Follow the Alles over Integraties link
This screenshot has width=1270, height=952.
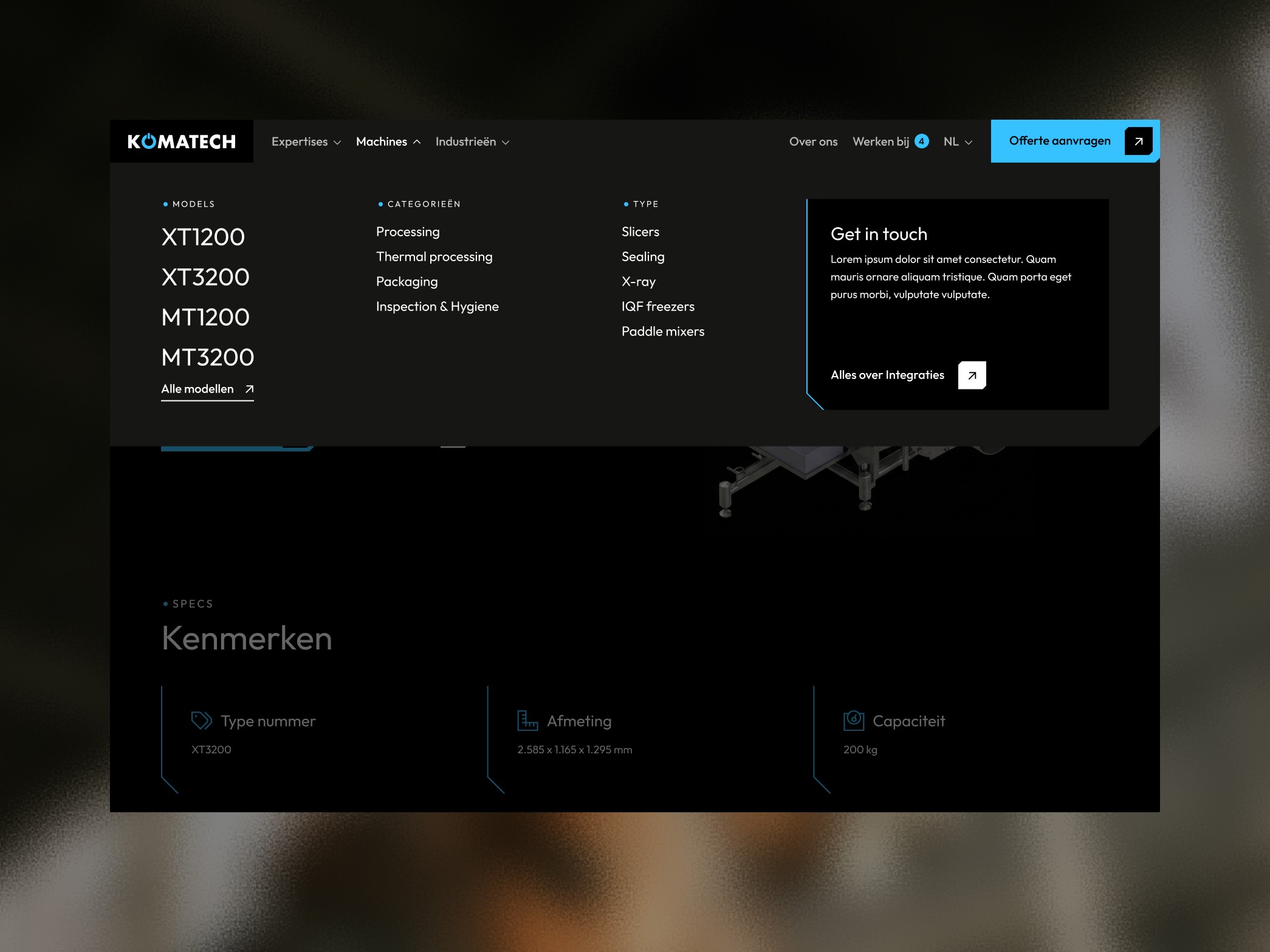tap(887, 375)
